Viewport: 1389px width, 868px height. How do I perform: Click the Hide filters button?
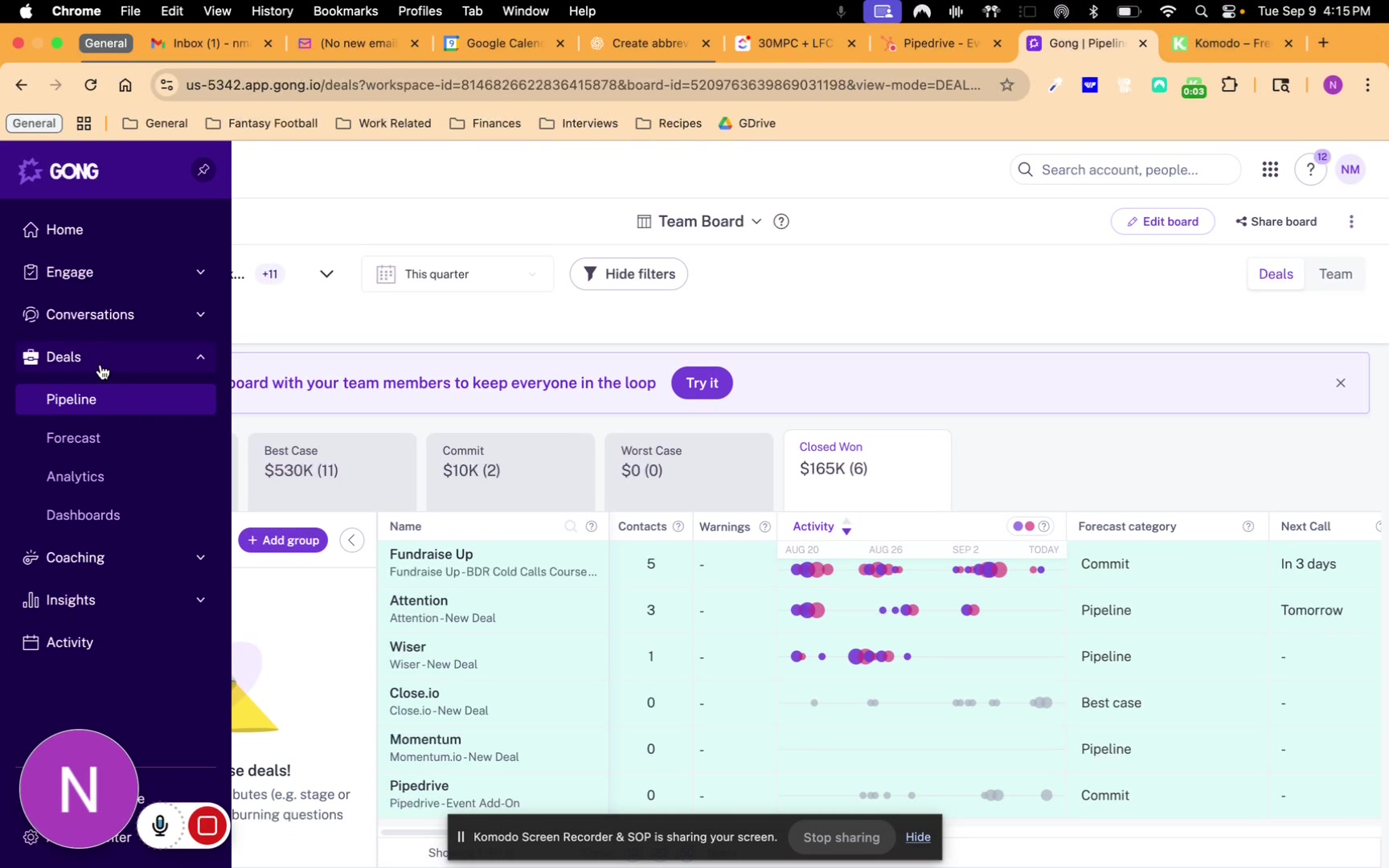point(629,274)
